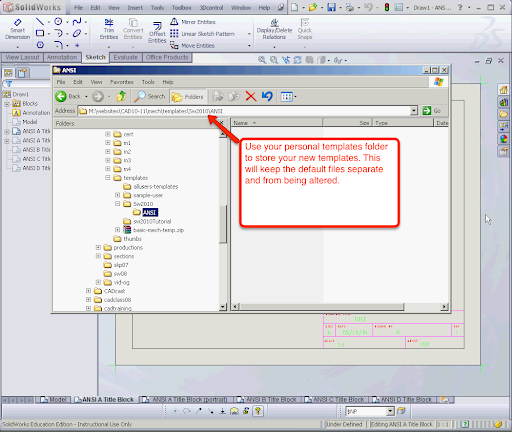Screen dimensions: 512x432
Task: Click the horizontal scrollbar in file list
Action: (322, 306)
